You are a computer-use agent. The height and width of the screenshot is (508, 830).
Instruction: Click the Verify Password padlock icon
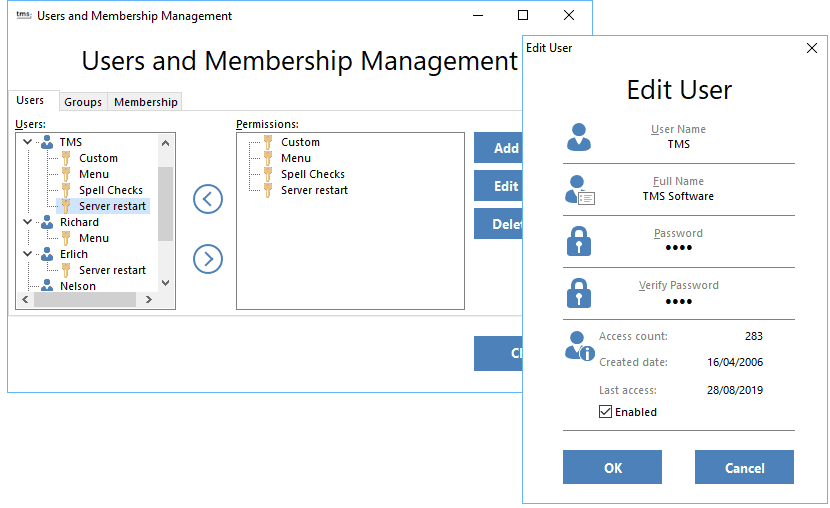[x=579, y=293]
